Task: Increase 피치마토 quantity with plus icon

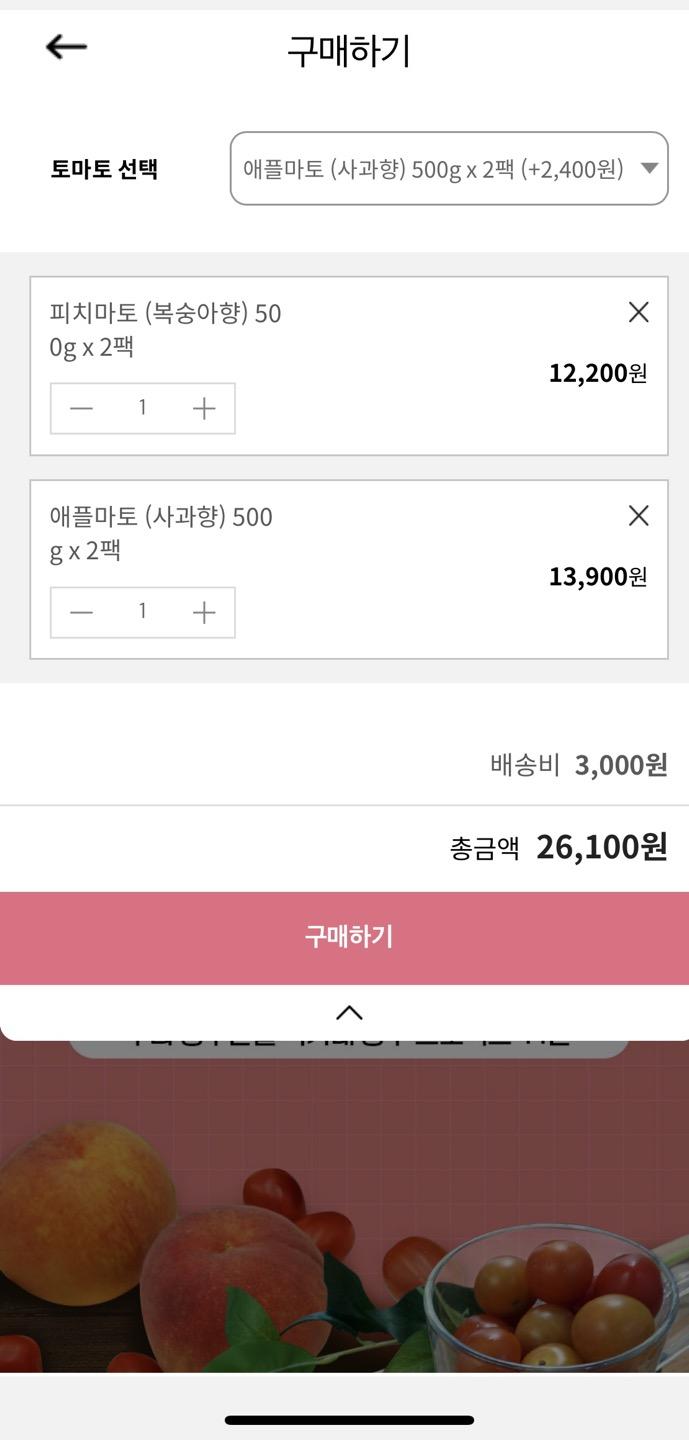Action: pos(204,408)
